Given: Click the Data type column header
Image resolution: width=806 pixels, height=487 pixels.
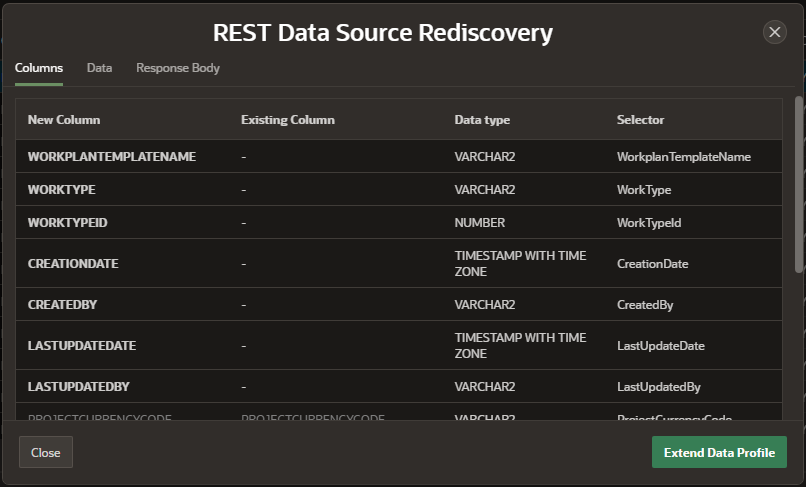Looking at the screenshot, I should 482,120.
